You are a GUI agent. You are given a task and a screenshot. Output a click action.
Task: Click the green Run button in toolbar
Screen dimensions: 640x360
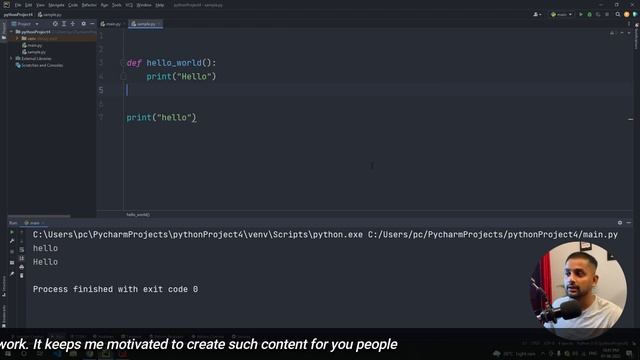(x=581, y=15)
